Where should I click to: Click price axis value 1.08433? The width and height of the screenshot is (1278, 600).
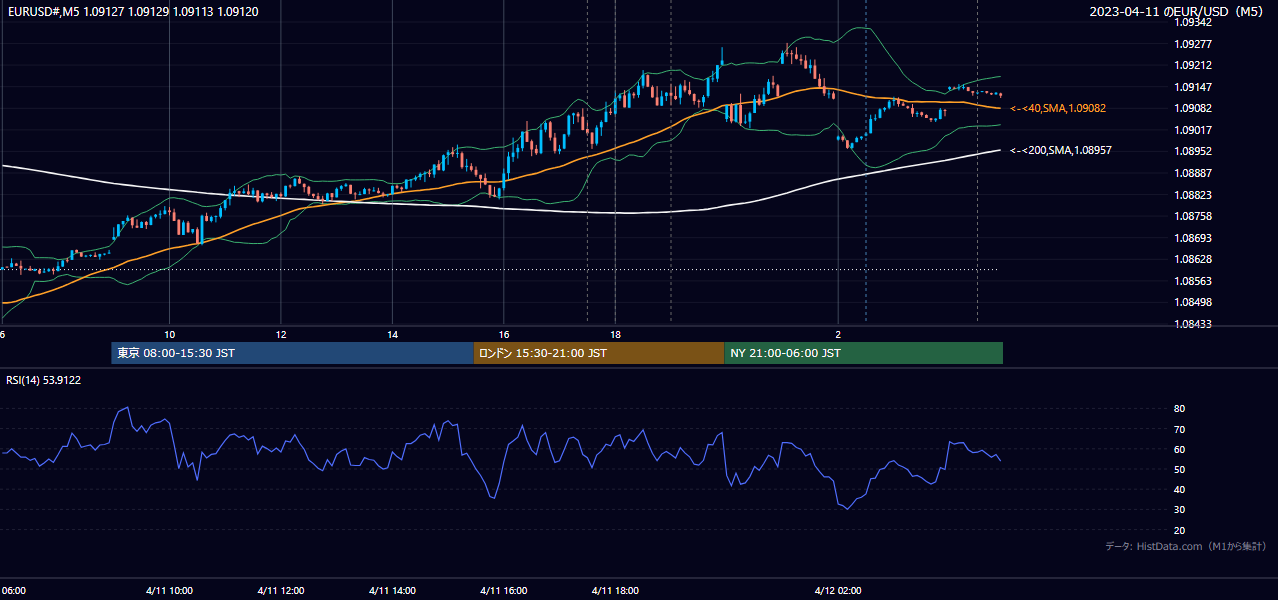point(1193,324)
